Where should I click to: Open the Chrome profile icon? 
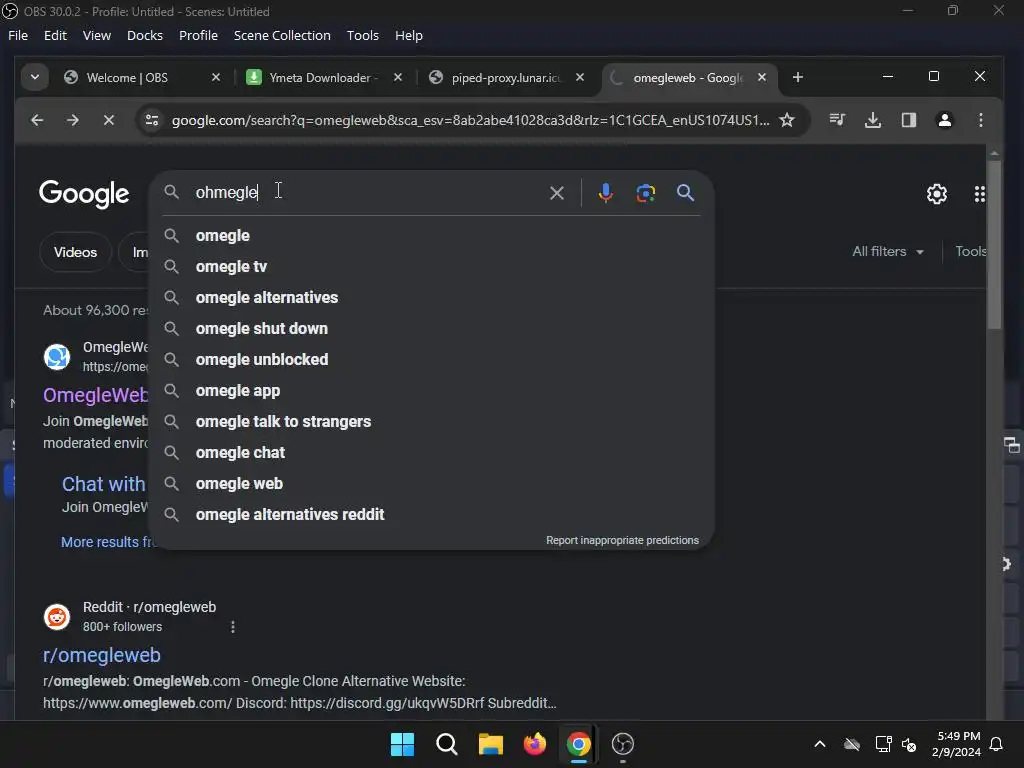click(944, 120)
